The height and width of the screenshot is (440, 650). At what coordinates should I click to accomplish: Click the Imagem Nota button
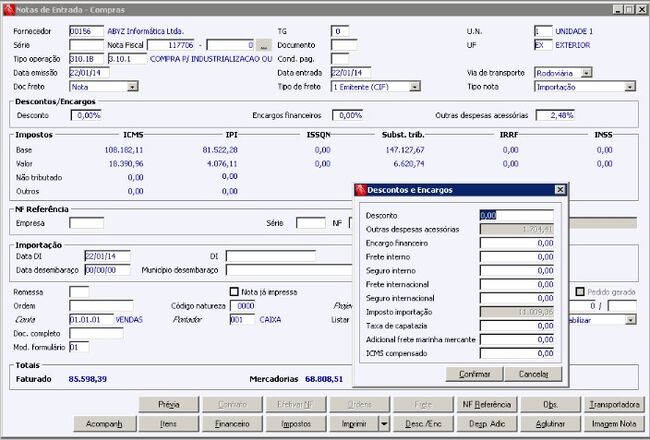click(x=614, y=424)
